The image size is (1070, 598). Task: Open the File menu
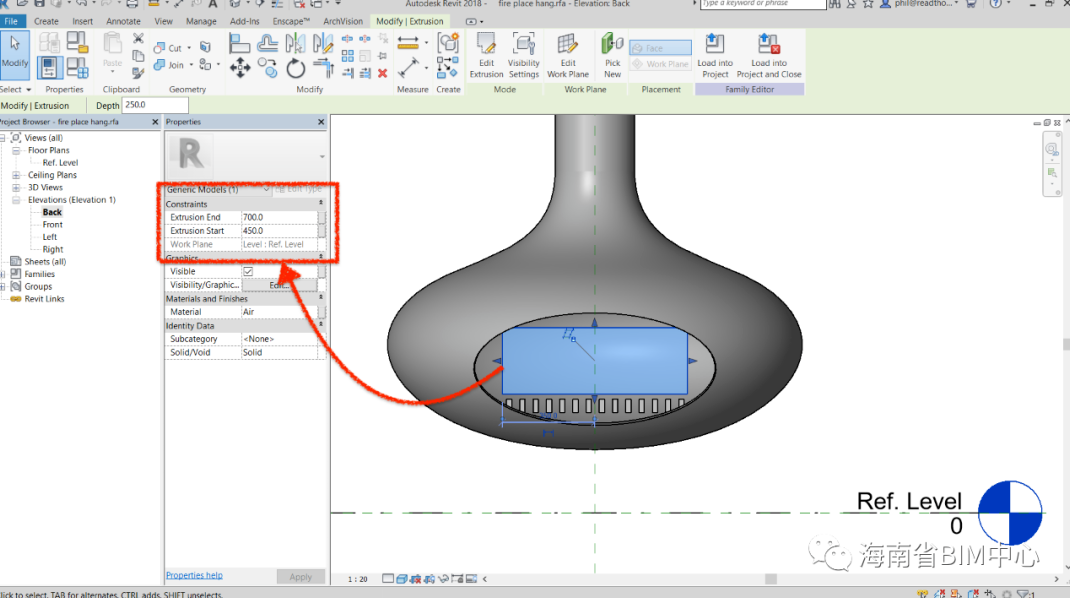[x=12, y=21]
